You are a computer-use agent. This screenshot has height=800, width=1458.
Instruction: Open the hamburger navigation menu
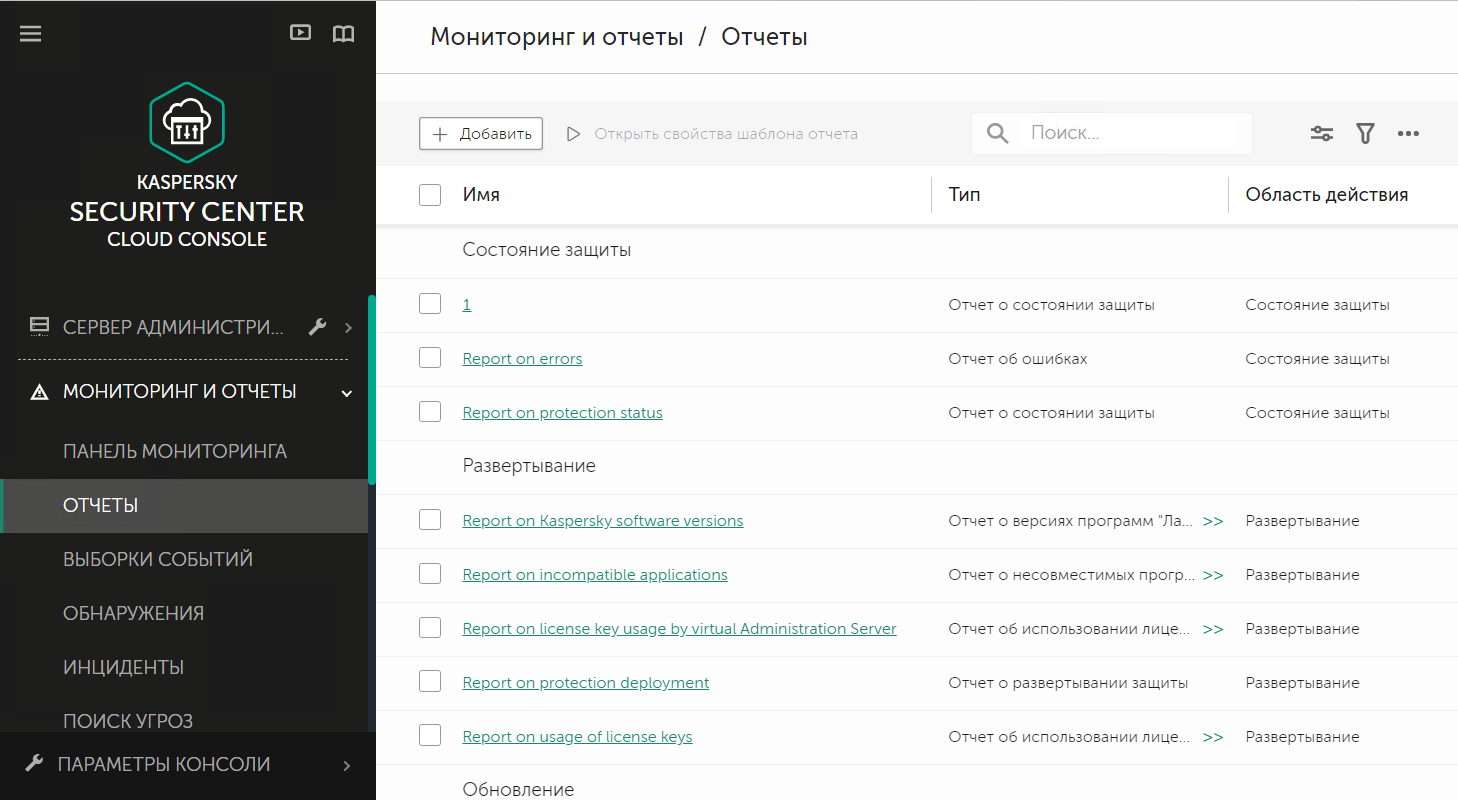31,33
